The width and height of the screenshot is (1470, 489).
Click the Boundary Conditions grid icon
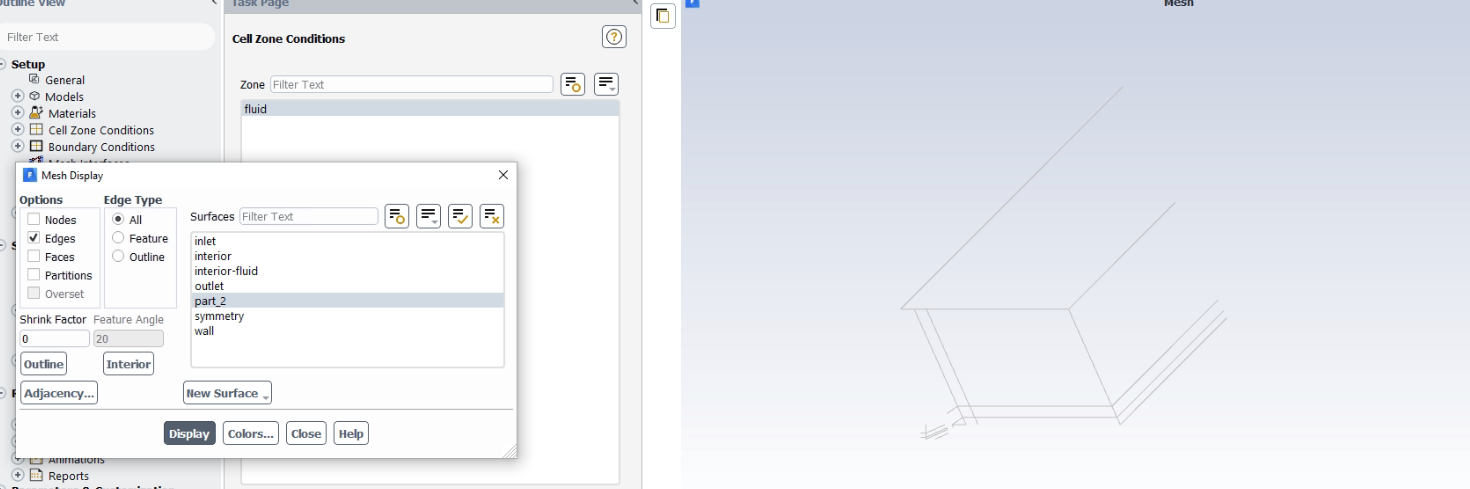point(36,147)
